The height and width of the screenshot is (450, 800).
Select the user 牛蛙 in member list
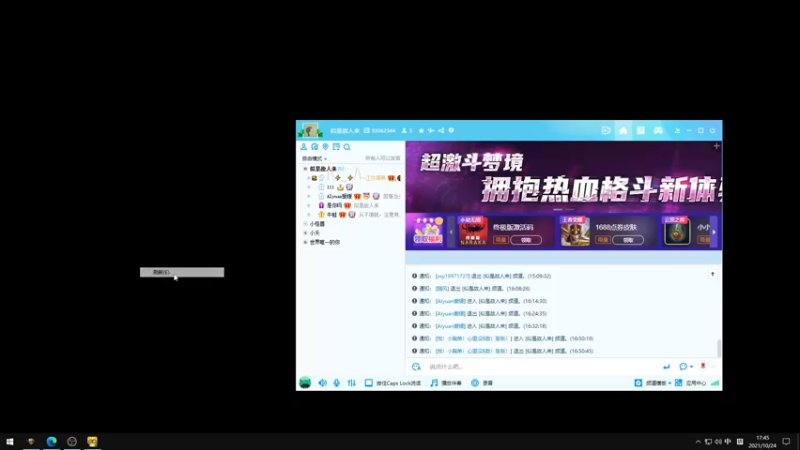(x=332, y=215)
